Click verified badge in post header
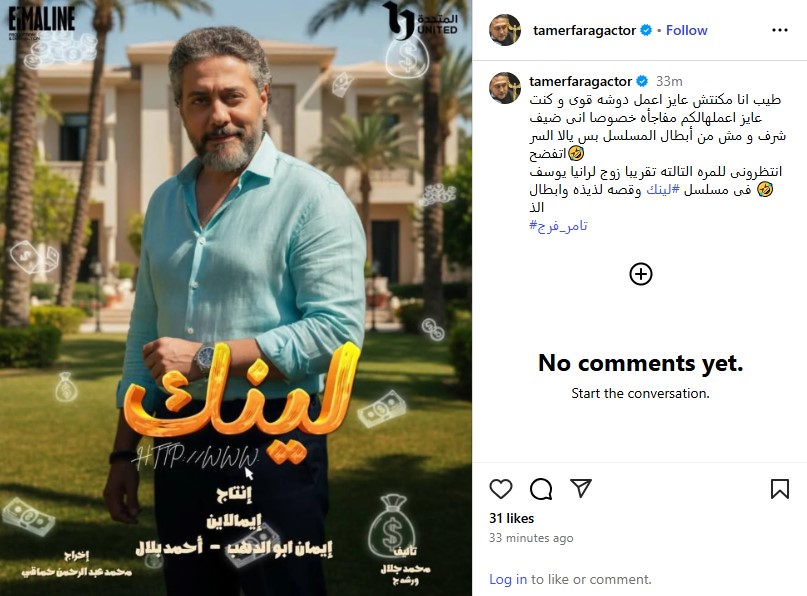This screenshot has height=596, width=807. pos(645,30)
